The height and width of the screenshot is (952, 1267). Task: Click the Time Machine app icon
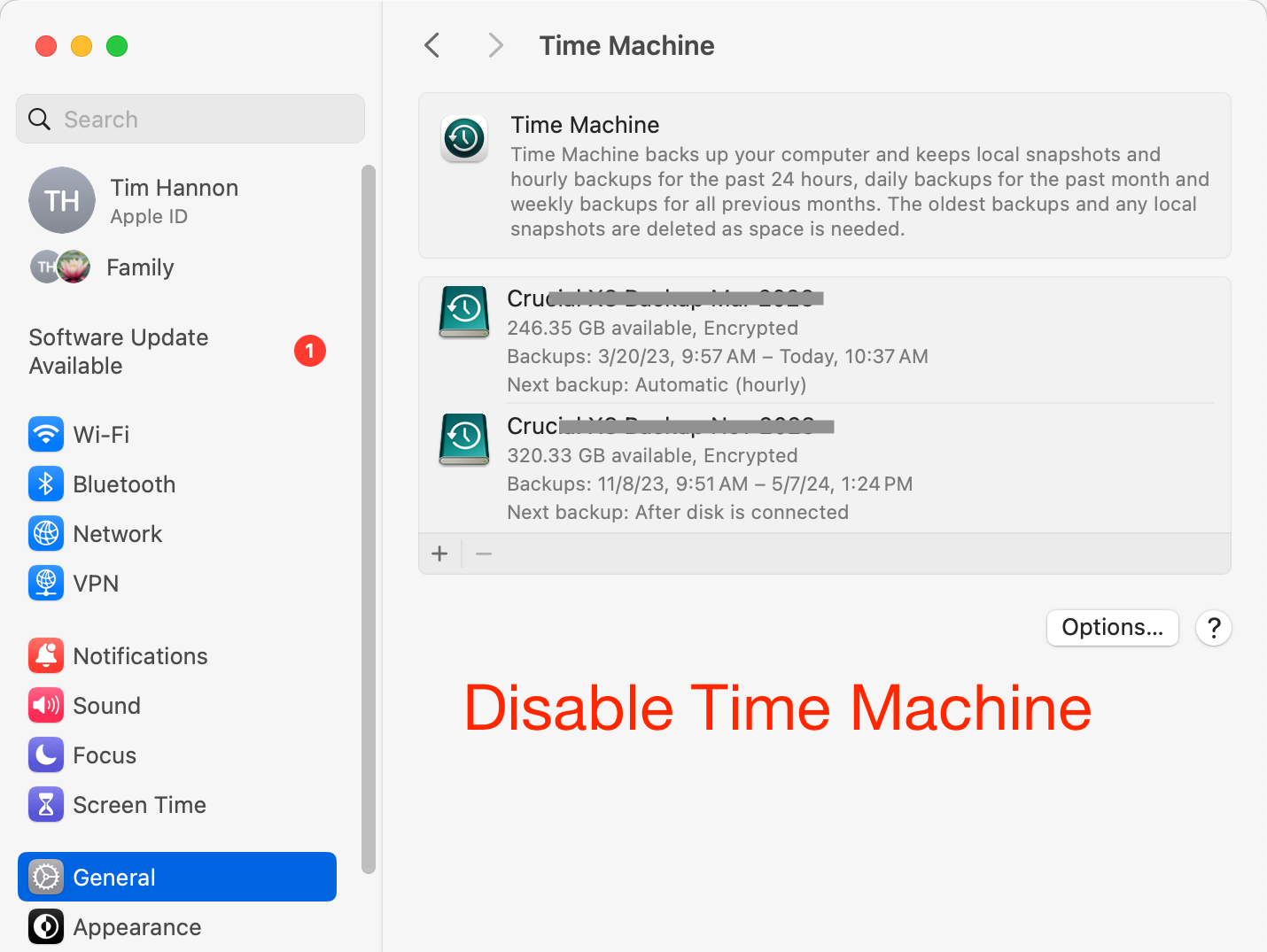point(463,139)
